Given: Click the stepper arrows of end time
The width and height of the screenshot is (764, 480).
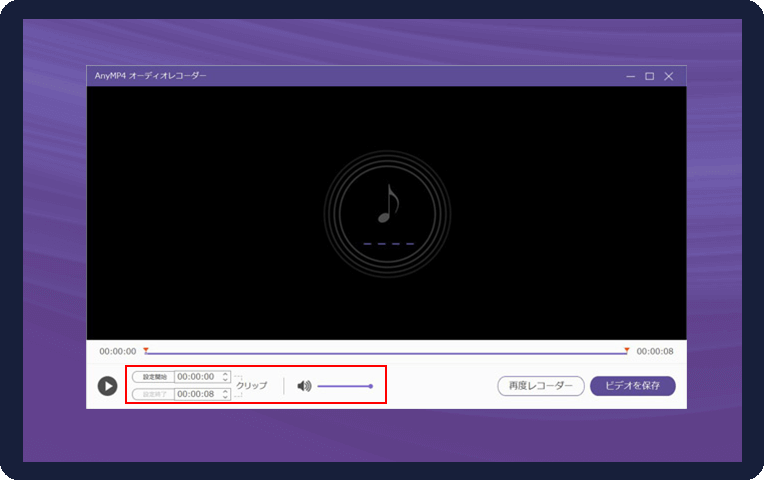Looking at the screenshot, I should tap(225, 394).
